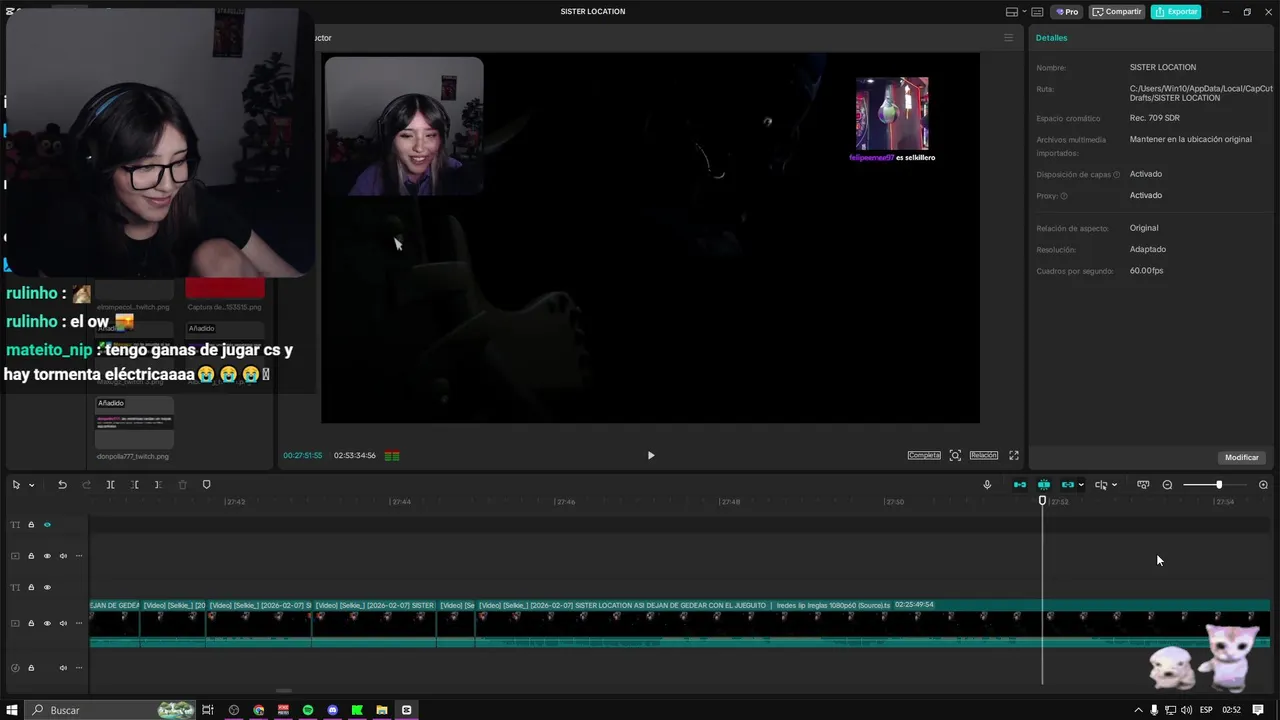Viewport: 1280px width, 720px height.
Task: Lock the upper video track
Action: click(31, 556)
